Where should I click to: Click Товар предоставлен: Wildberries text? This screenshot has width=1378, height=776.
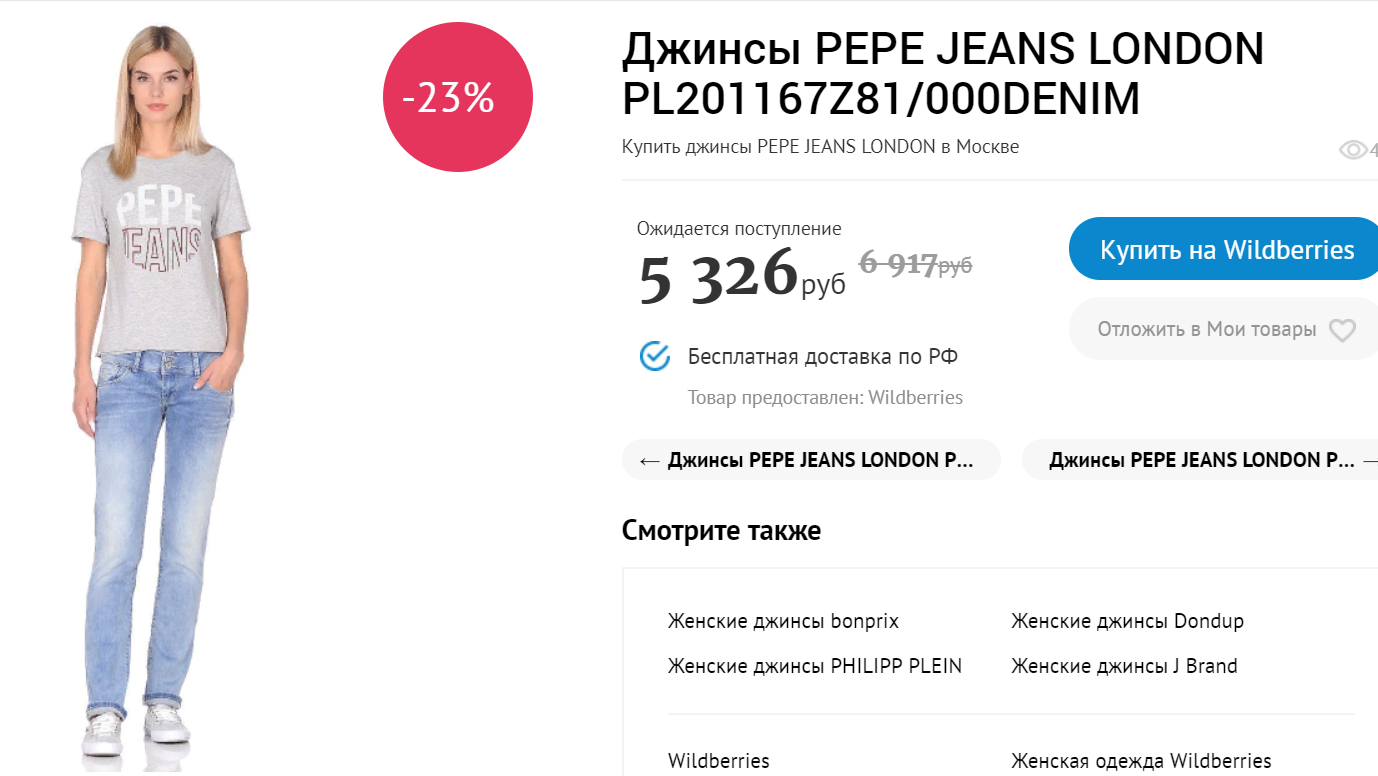click(825, 397)
